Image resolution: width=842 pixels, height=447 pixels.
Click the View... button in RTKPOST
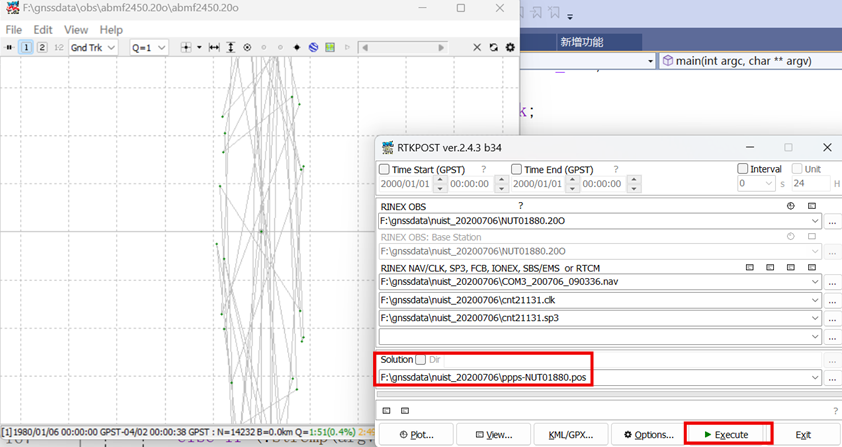click(x=493, y=435)
